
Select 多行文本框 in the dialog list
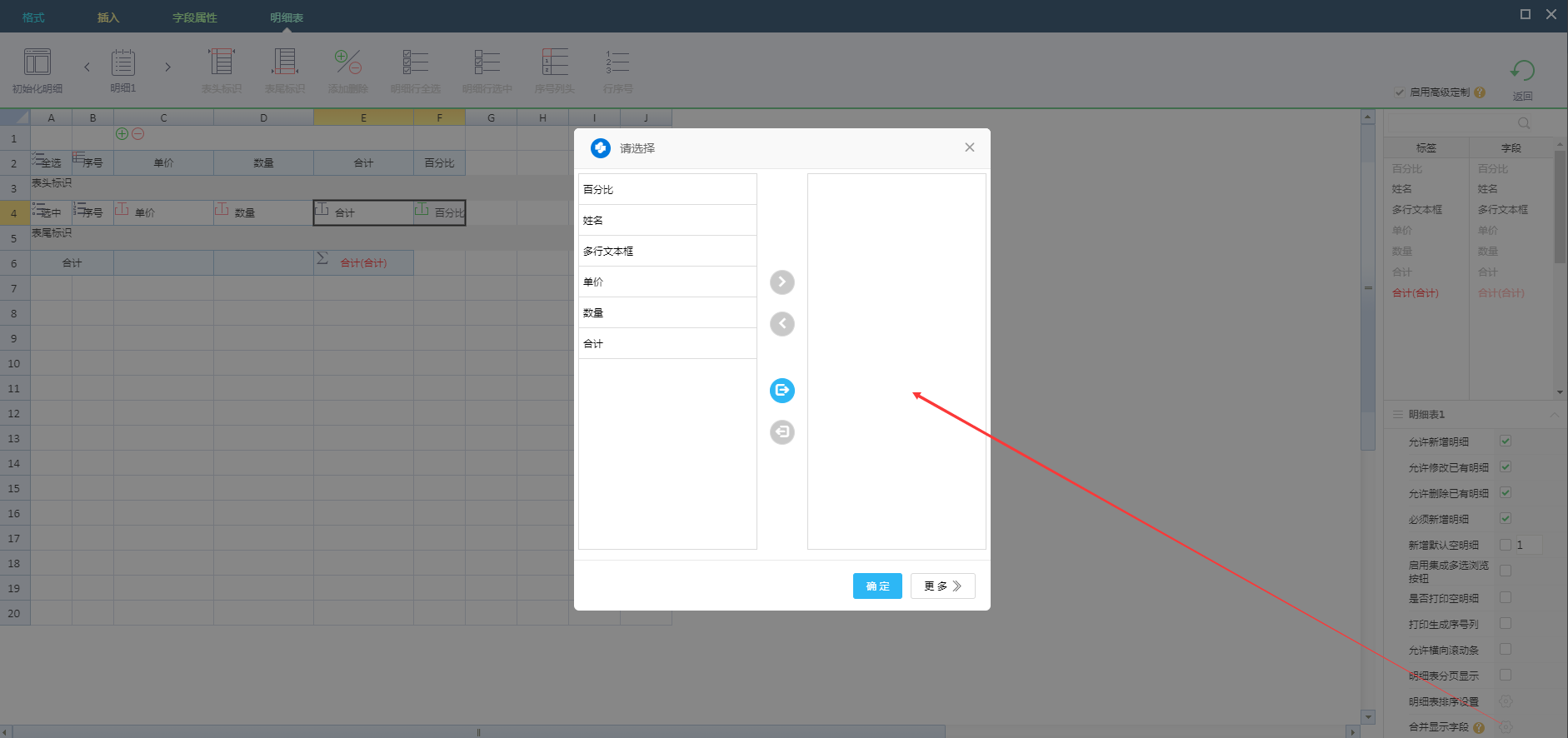(667, 252)
